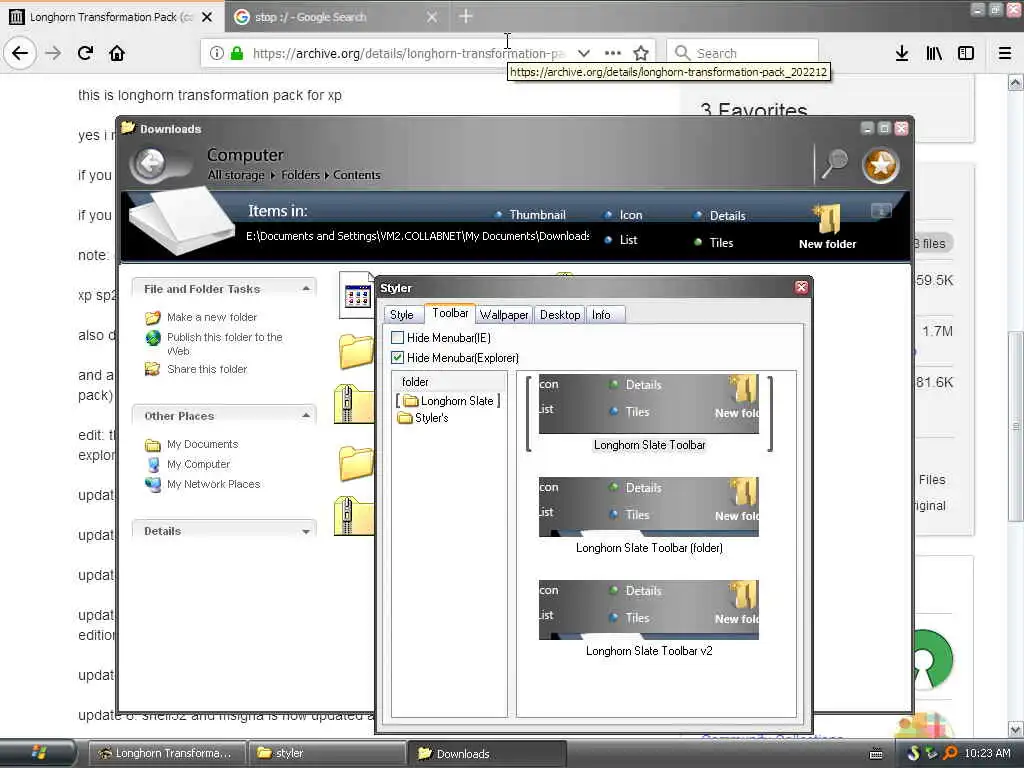Open the styler taskbar button
Screen dimensions: 1024x768
click(327, 754)
